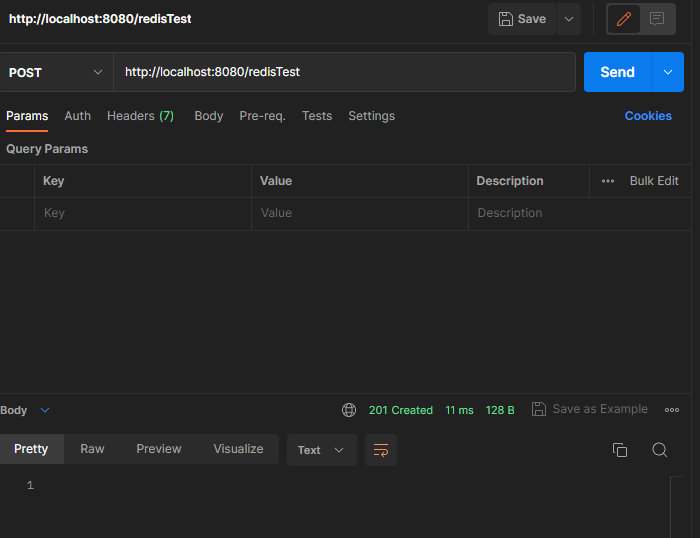Click the ellipsis beside Bulk Edit

608,181
